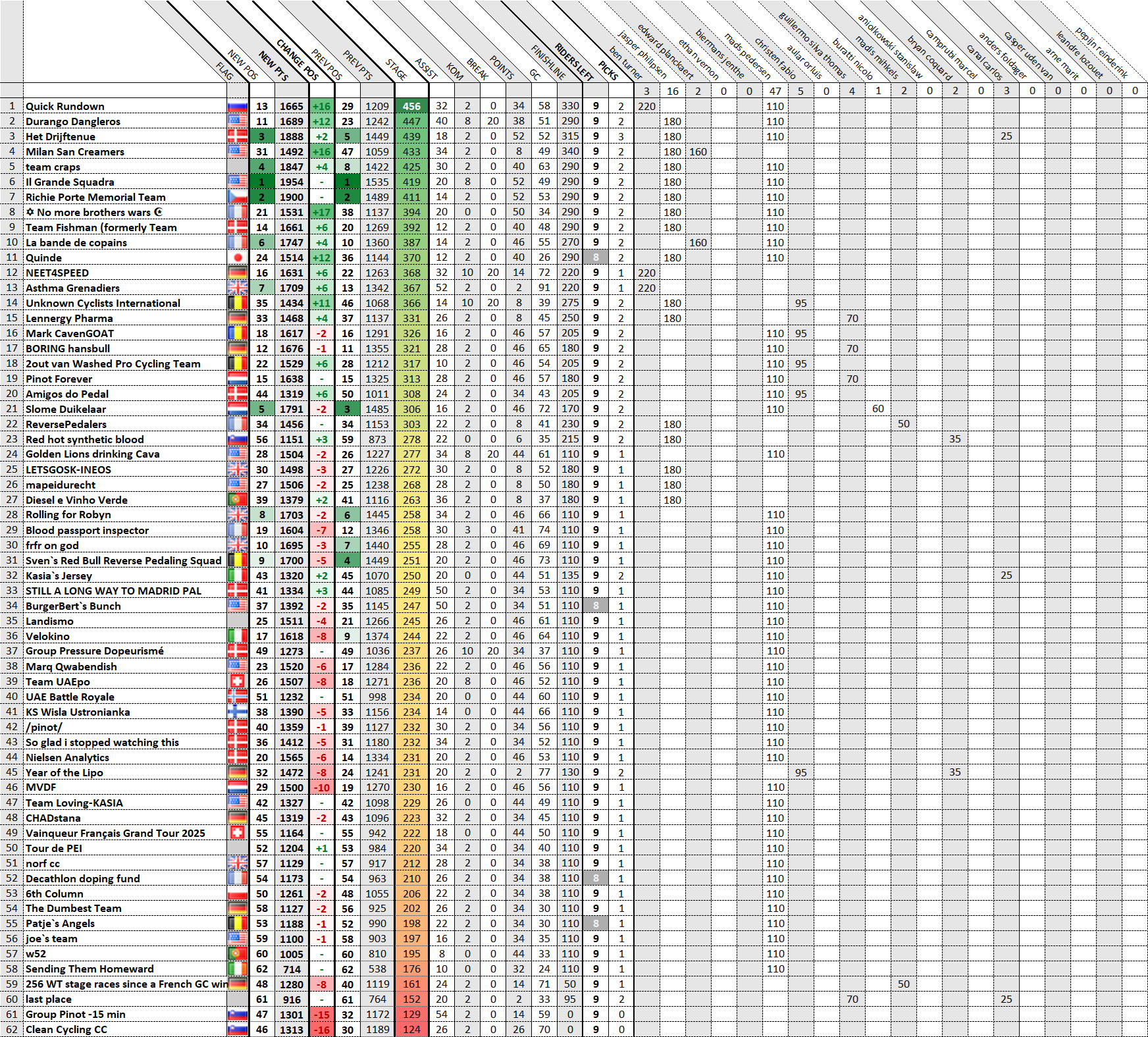This screenshot has width=1148, height=1037.
Task: Click the "60" value in Slome Duikelaar's row
Action: [878, 409]
